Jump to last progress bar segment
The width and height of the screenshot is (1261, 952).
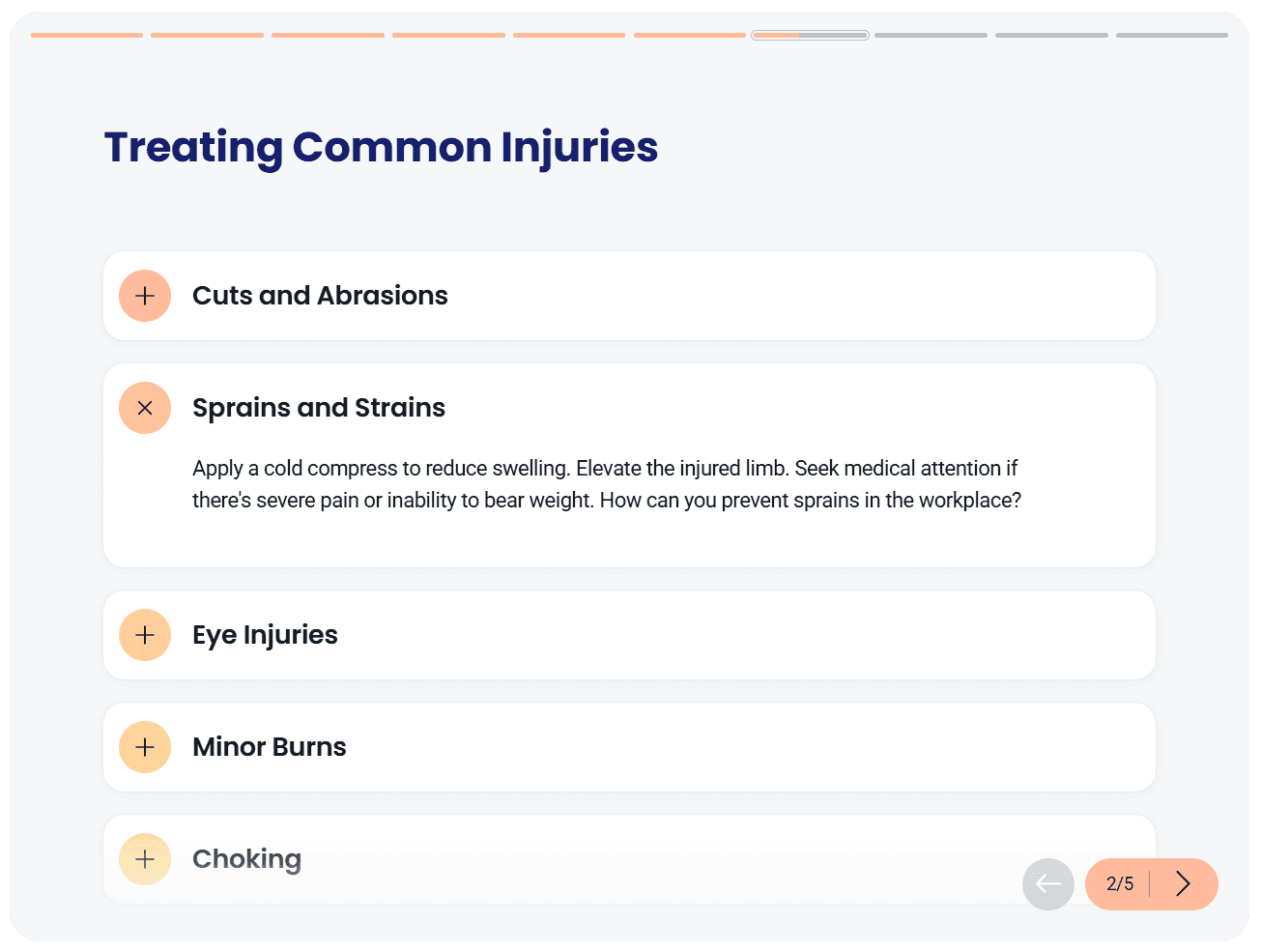(1171, 36)
